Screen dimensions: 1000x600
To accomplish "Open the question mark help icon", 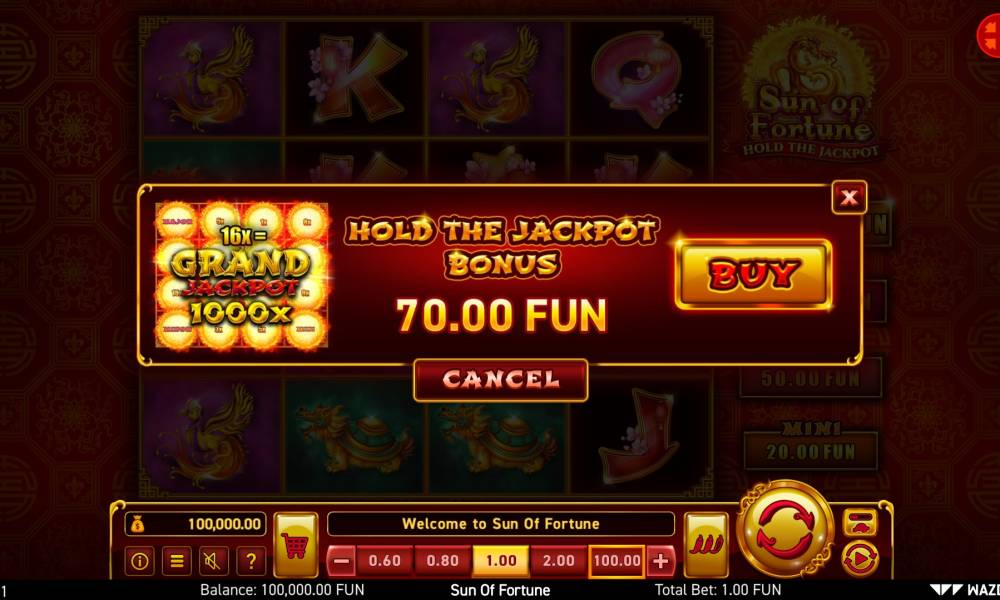I will click(251, 561).
